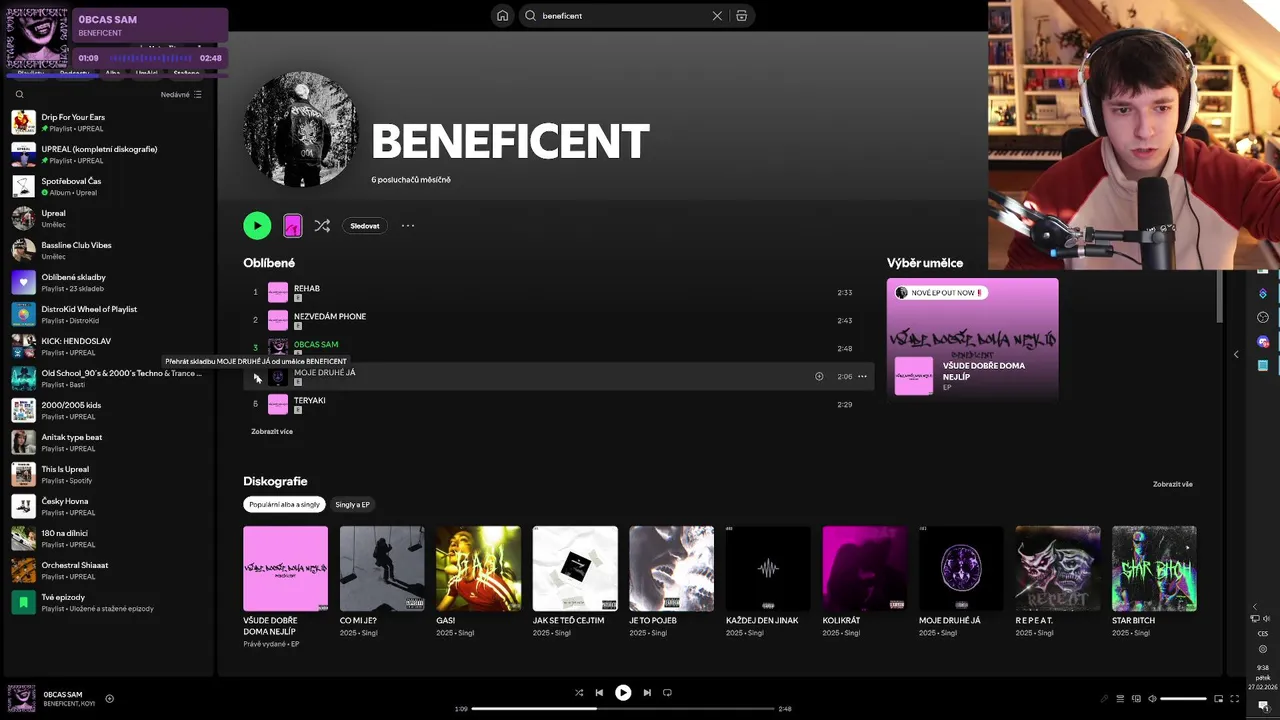Play BENEFICENT with the big green play button
Viewport: 1280px width, 720px height.
point(257,226)
